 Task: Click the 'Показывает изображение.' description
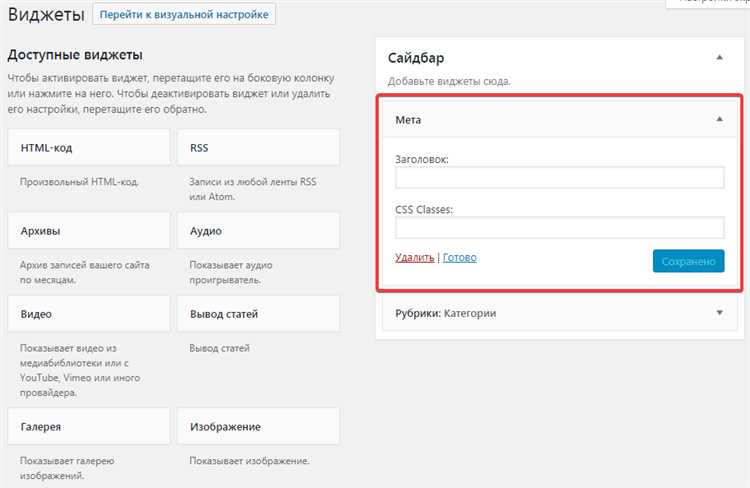coord(249,461)
